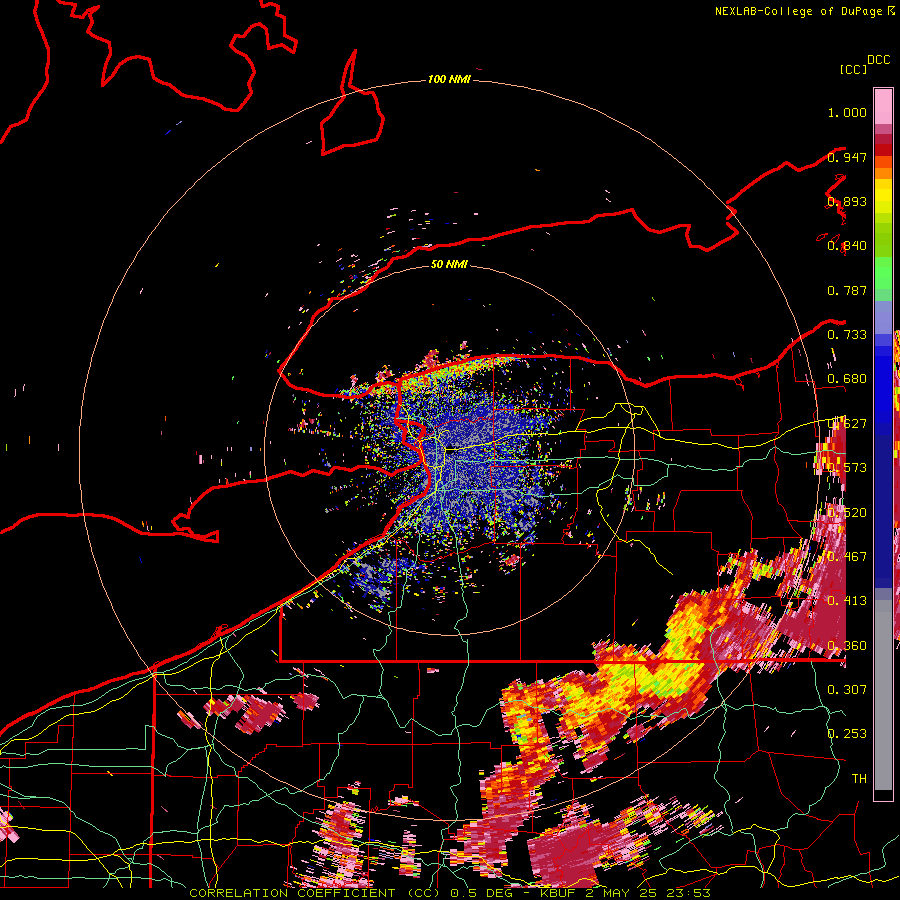Click the bright green color bar segment
Viewport: 900px width, 900px height.
pos(883,273)
